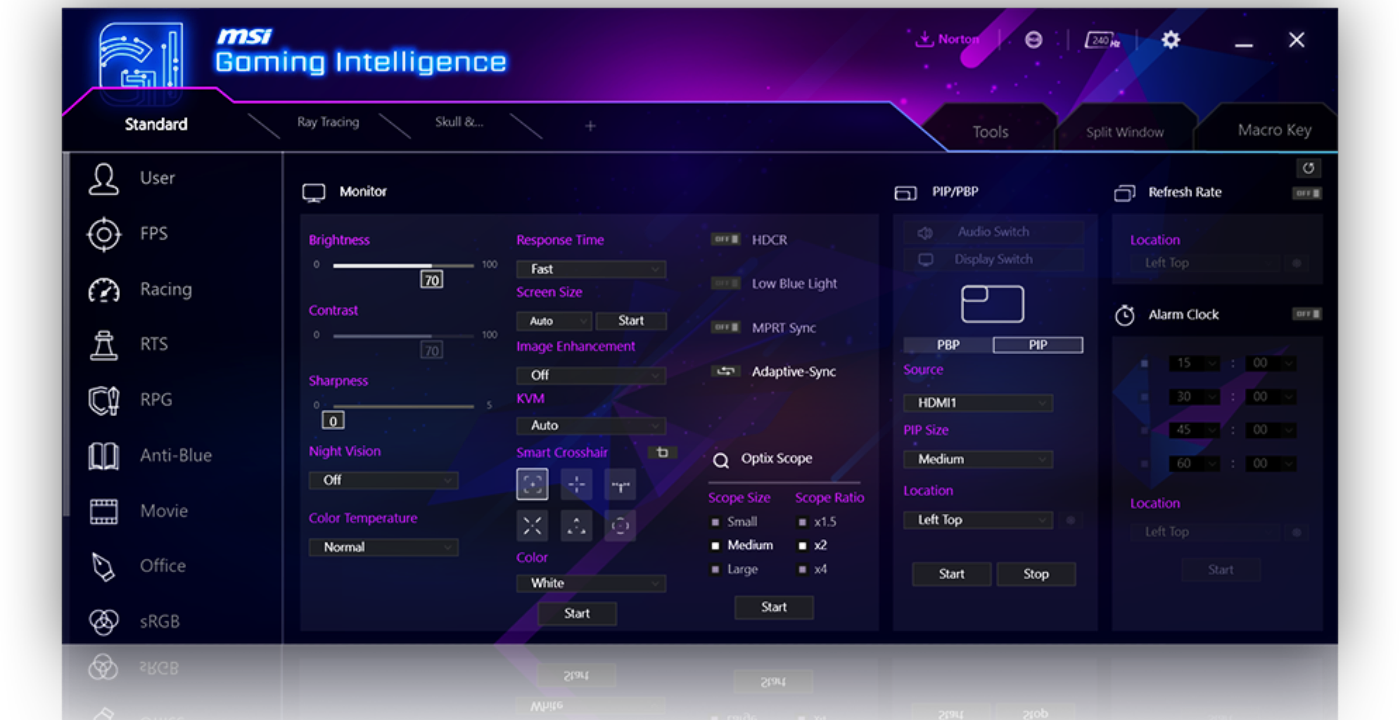Image resolution: width=1400 pixels, height=720 pixels.
Task: Open the PIP Location Left Top dropdown
Action: [978, 520]
